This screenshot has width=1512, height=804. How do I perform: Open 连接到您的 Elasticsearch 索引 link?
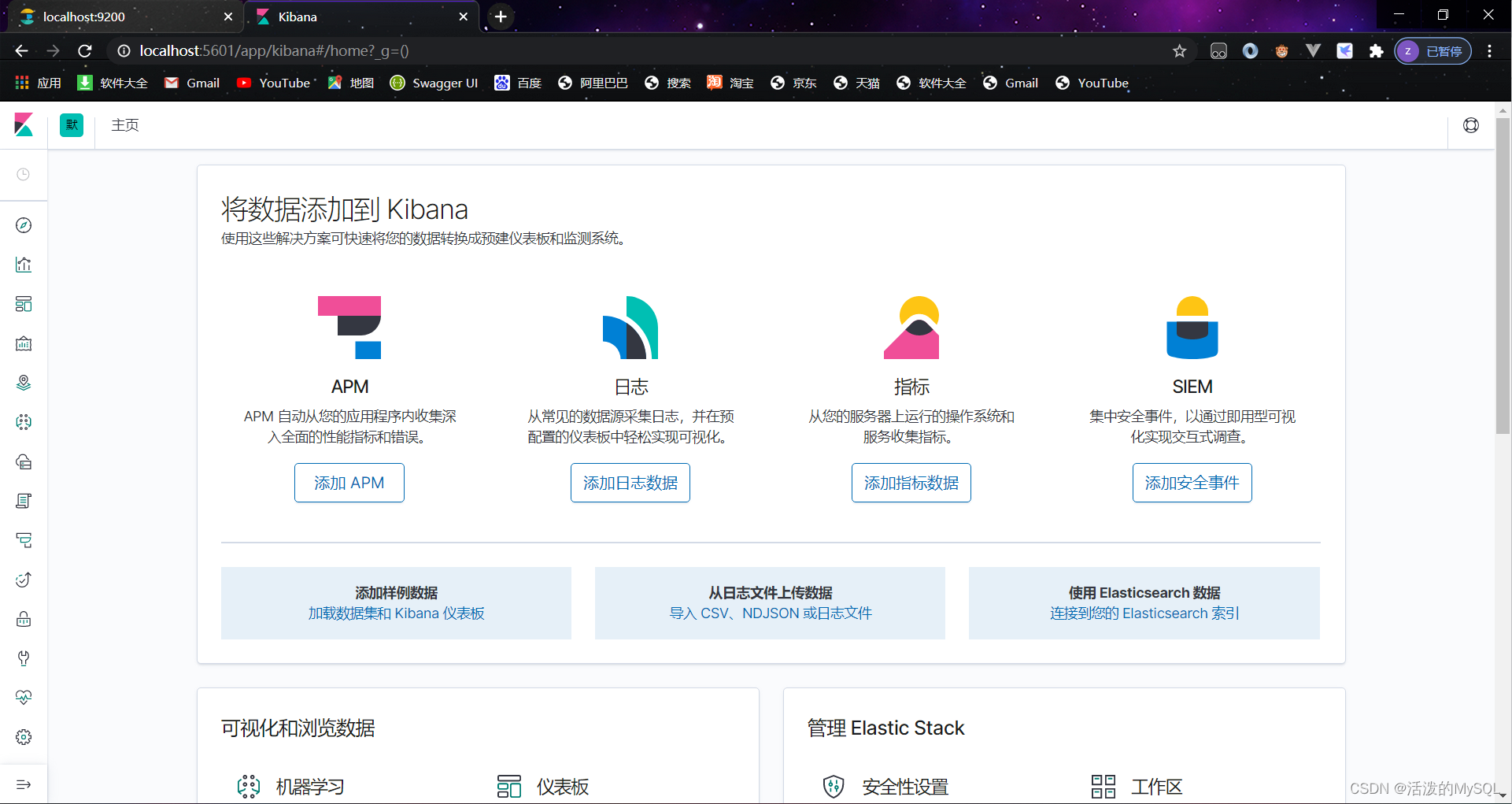point(1144,613)
